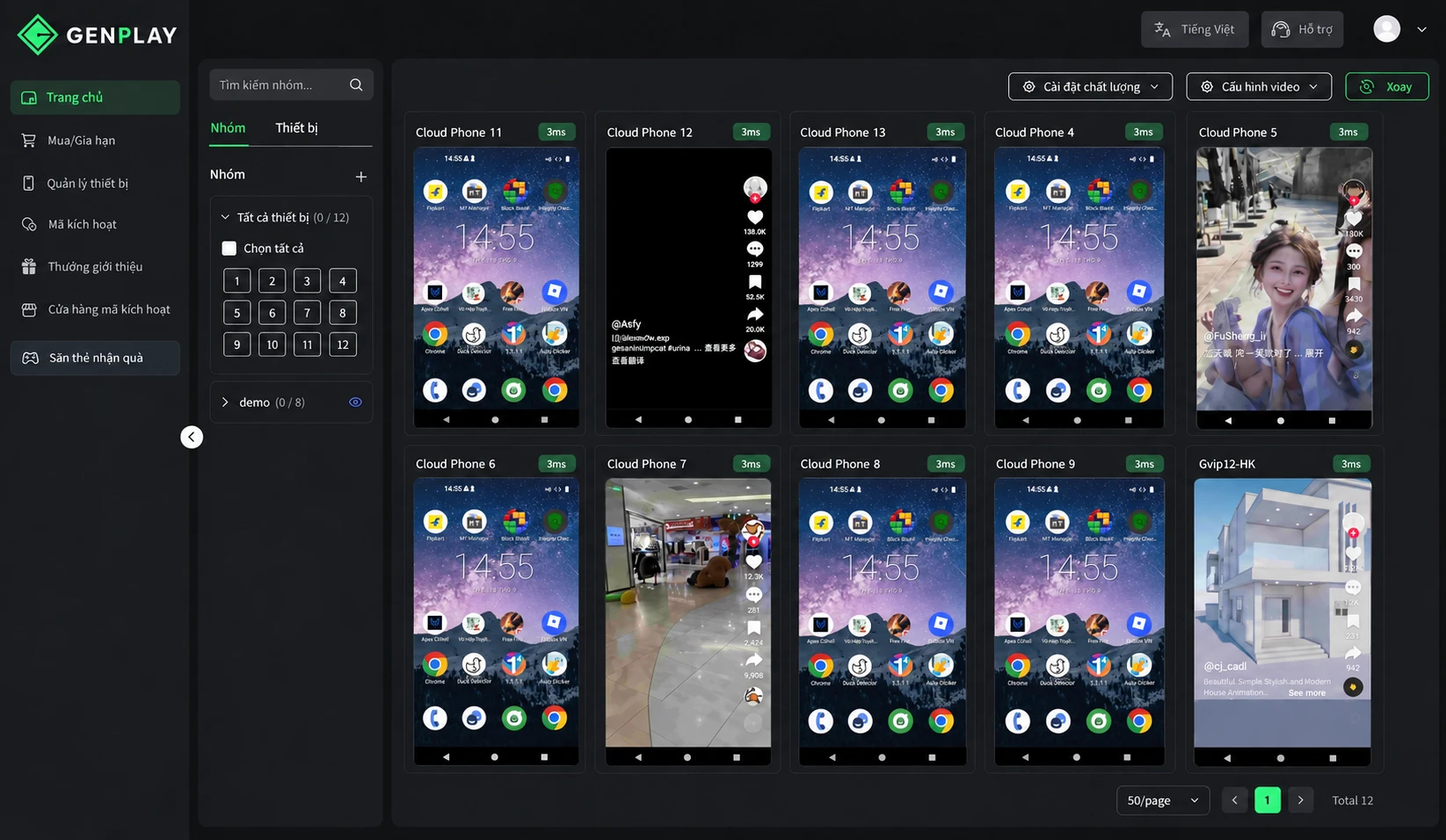Open Quản lý thiết bị device management
The width and height of the screenshot is (1446, 840).
tap(95, 184)
